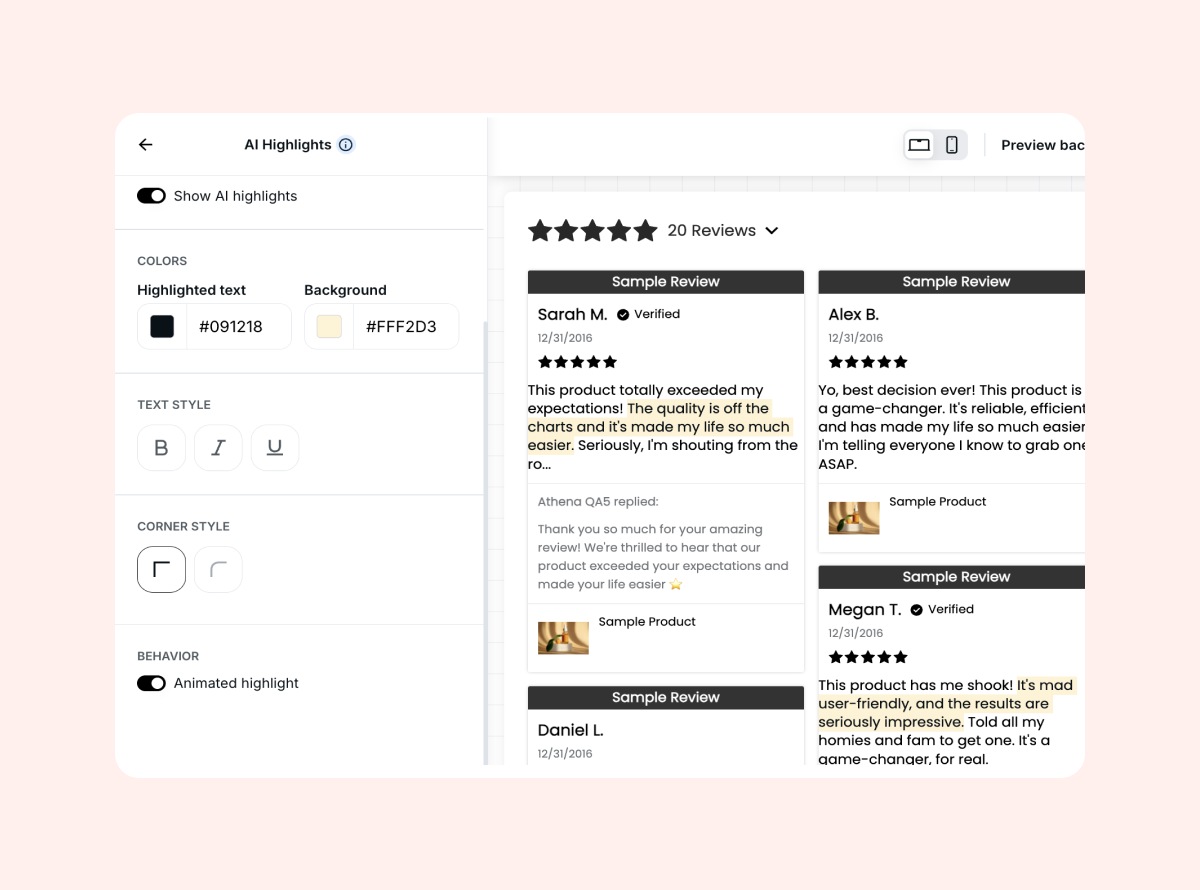This screenshot has width=1200, height=890.
Task: Select the Italic text style icon
Action: (x=218, y=447)
